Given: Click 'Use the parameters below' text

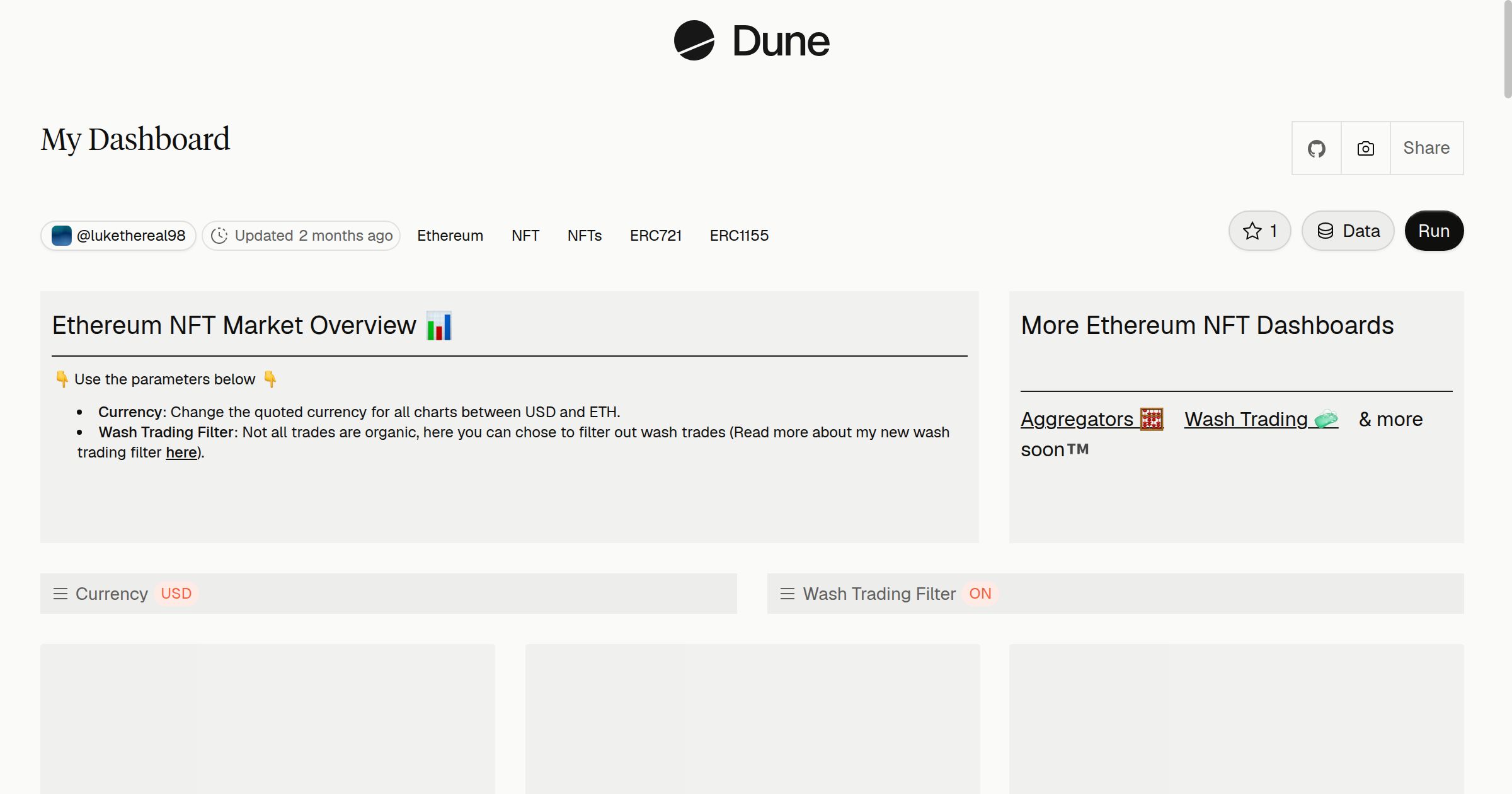Looking at the screenshot, I should tap(165, 379).
